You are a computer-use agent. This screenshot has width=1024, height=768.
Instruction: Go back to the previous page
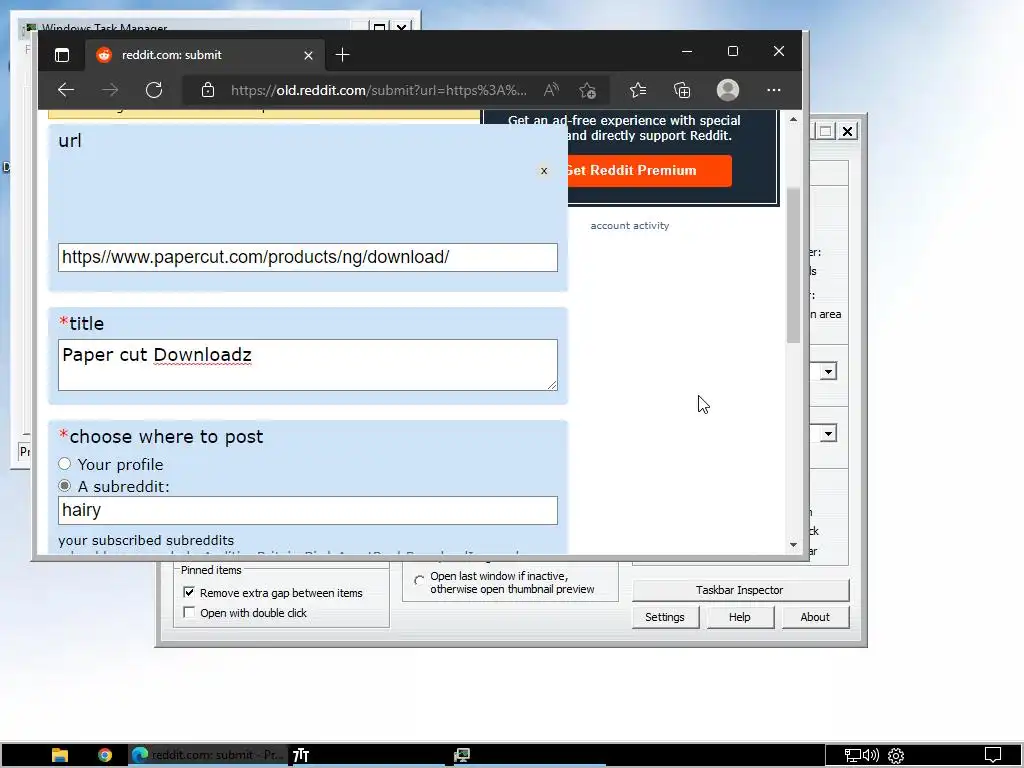(66, 90)
